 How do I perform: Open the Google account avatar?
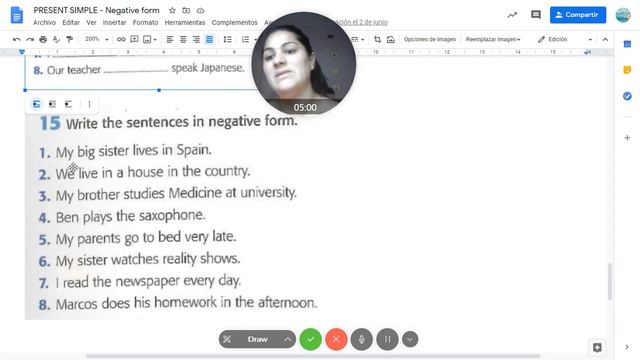623,15
